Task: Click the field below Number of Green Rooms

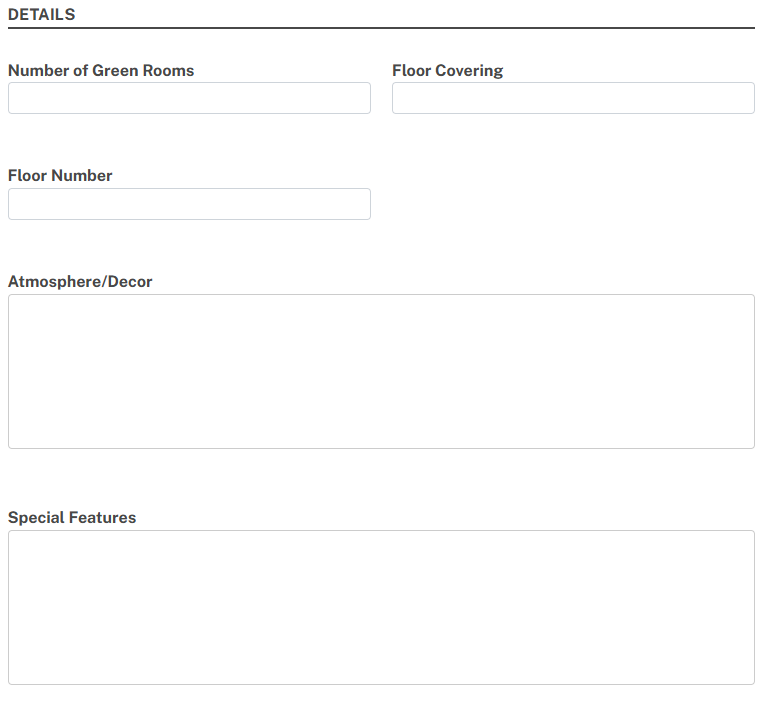Action: (189, 98)
